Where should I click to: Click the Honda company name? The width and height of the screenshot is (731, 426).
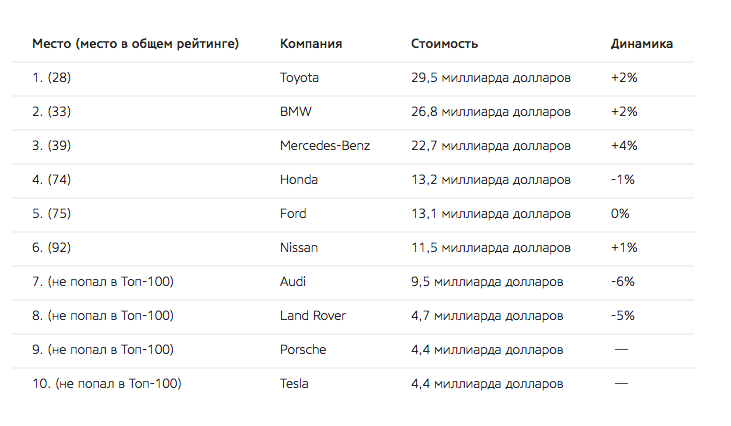299,180
